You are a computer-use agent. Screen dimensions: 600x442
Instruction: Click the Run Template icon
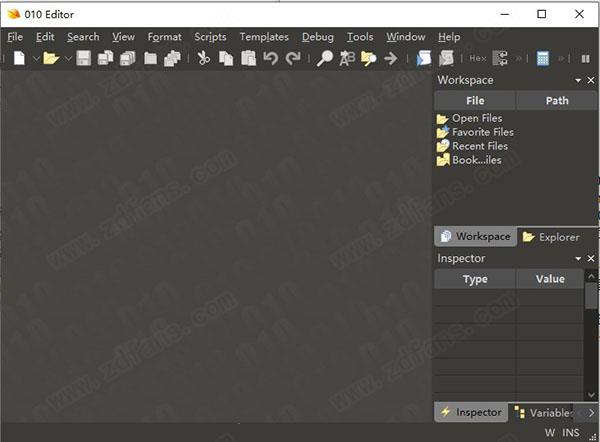[446, 58]
